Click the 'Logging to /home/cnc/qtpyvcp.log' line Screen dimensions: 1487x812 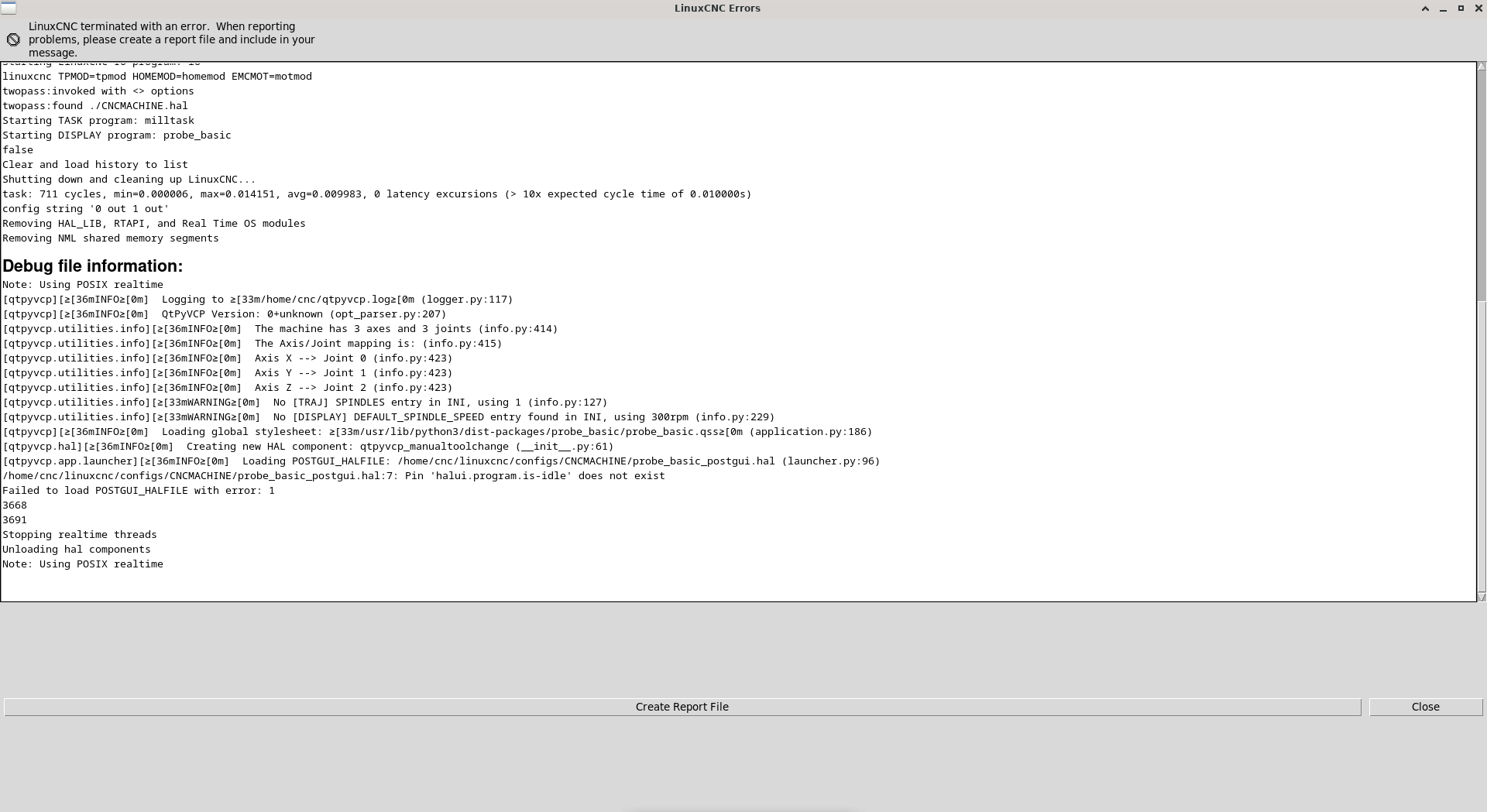coord(258,300)
